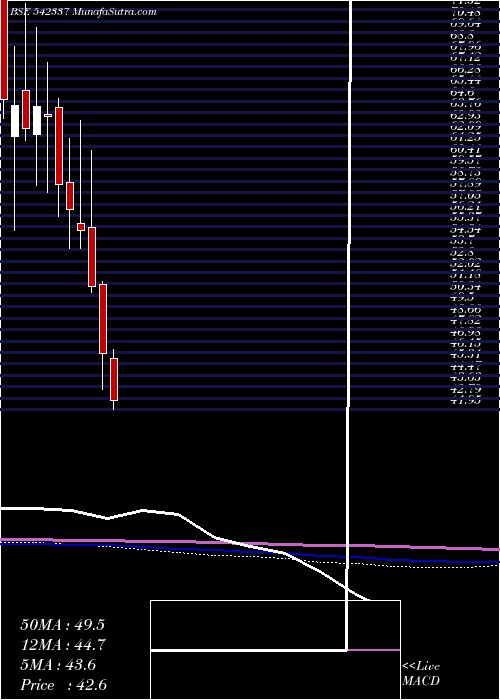The image size is (500, 700).
Task: Click the Price : 42.6 value
Action: point(63,685)
